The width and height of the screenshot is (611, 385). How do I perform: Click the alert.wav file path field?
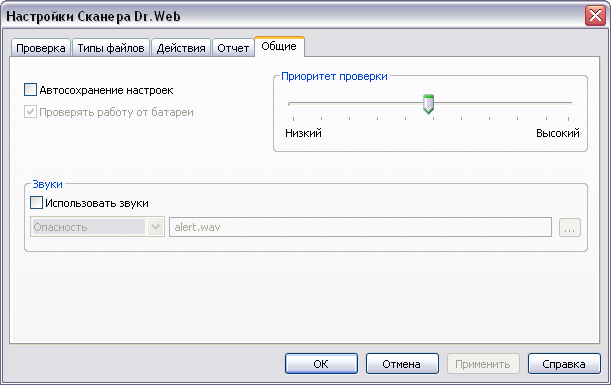coord(360,227)
